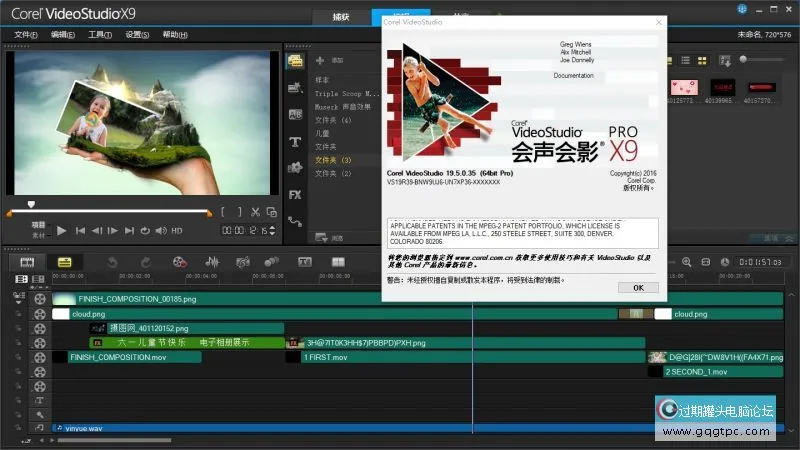800x450 pixels.
Task: Select 样本 library folder
Action: click(322, 80)
